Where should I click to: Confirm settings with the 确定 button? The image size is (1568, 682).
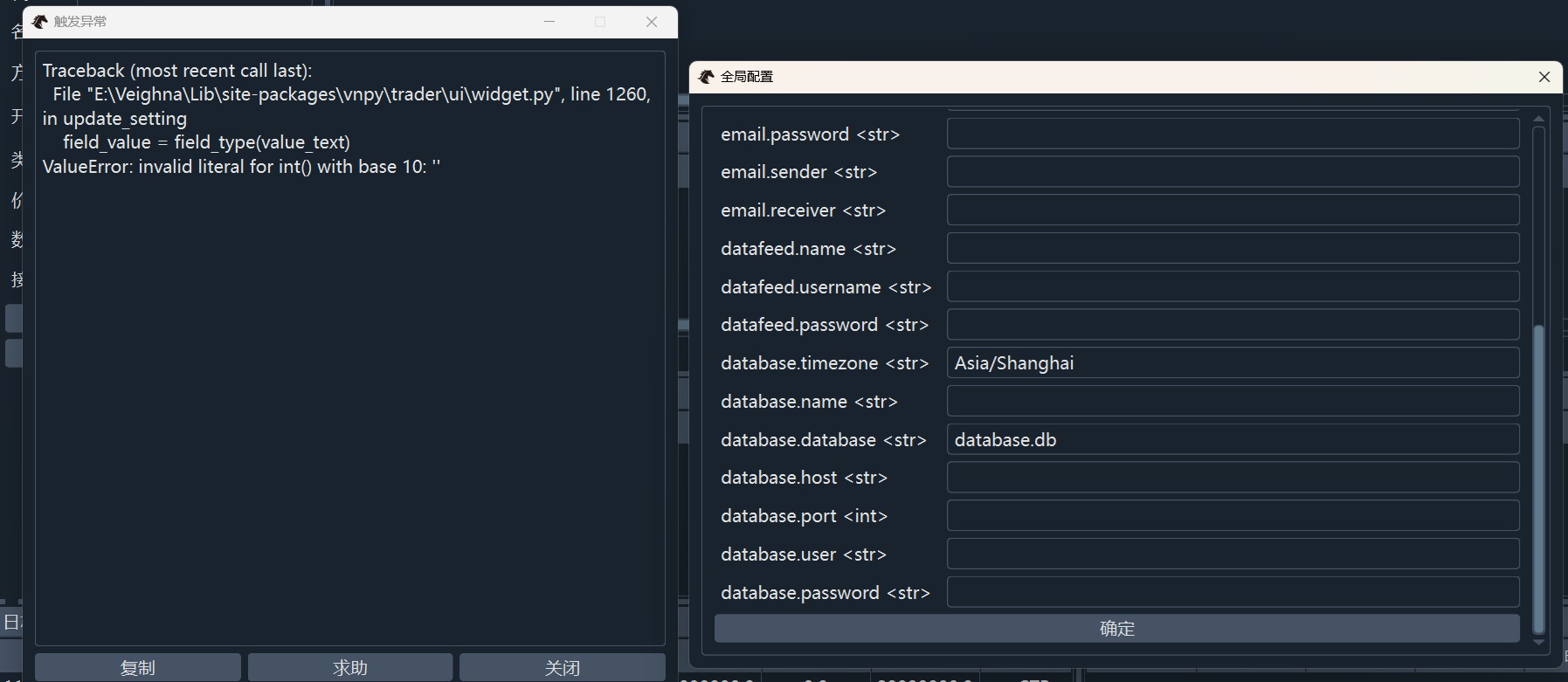pos(1116,629)
